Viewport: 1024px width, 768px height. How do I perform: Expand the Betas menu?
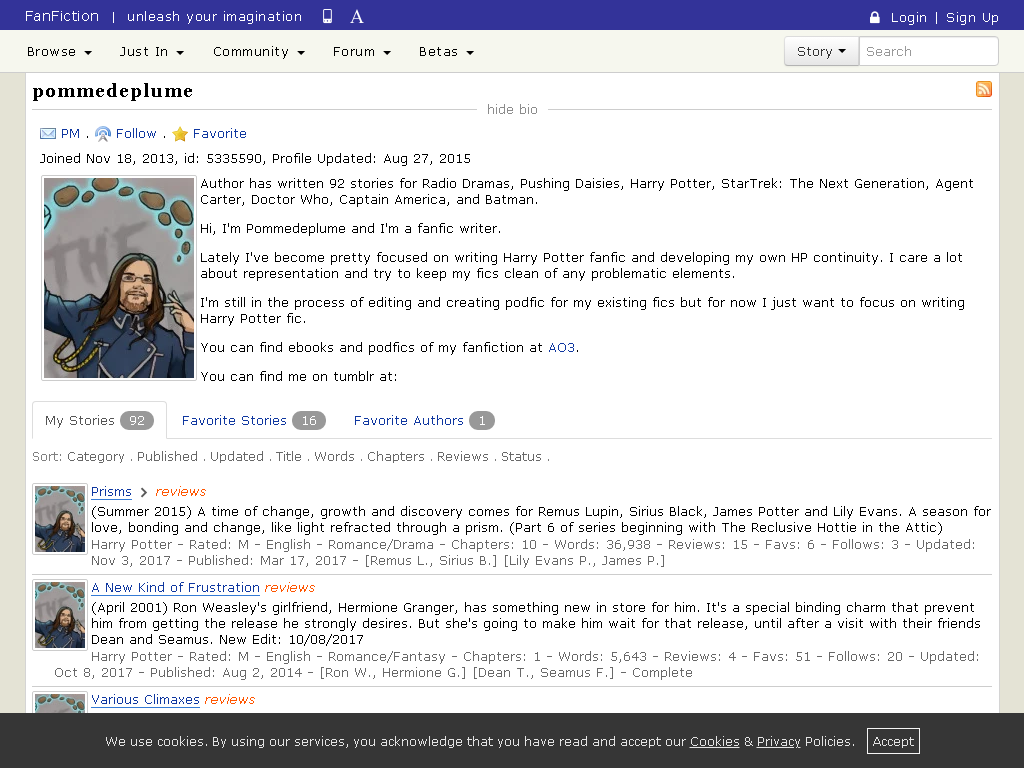click(446, 52)
